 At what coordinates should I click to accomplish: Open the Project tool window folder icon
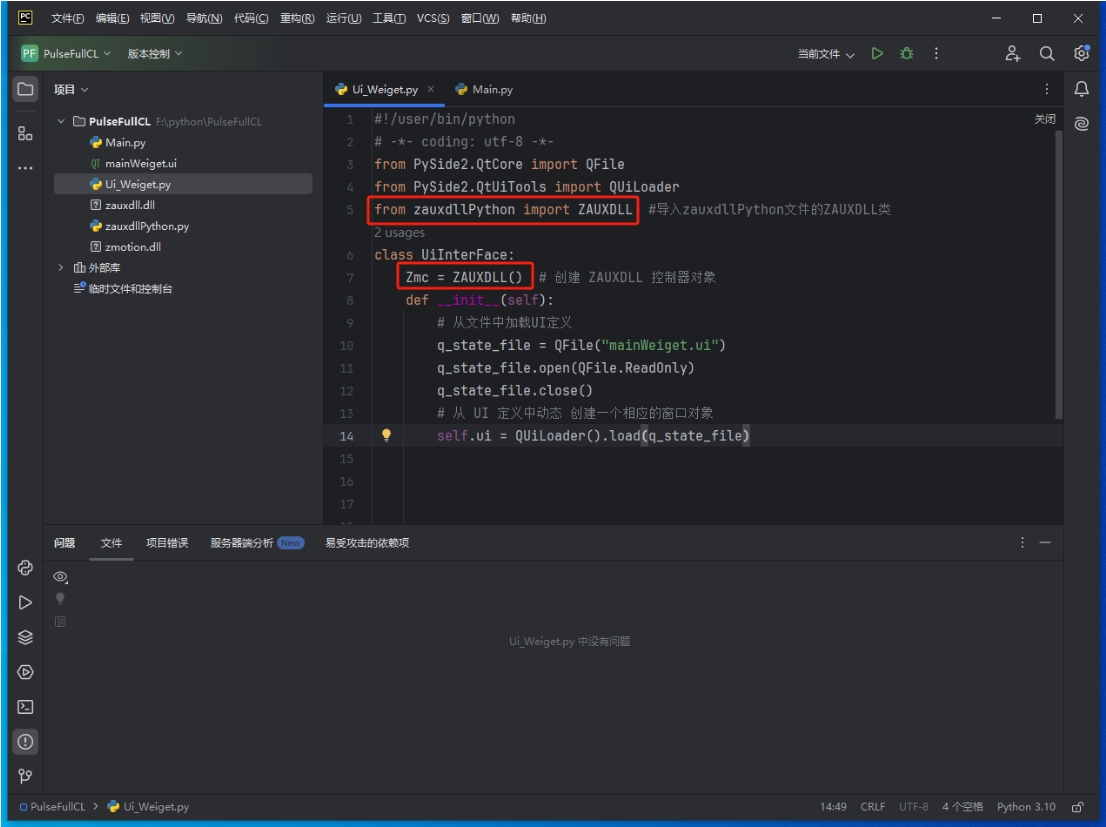pyautogui.click(x=25, y=89)
